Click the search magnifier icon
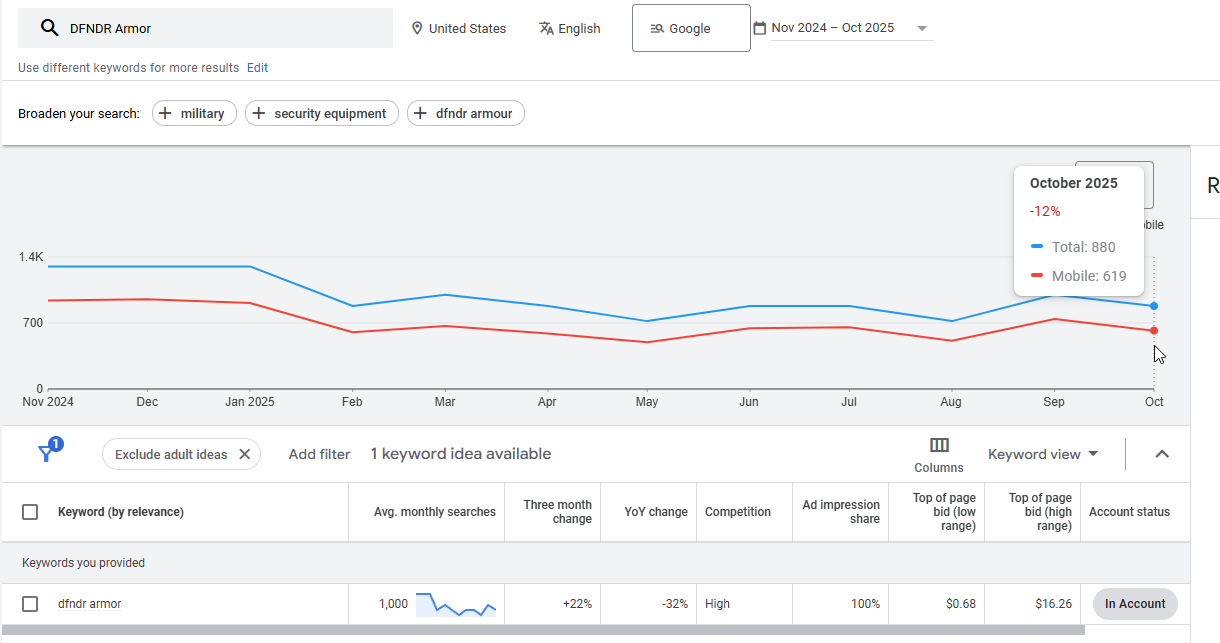This screenshot has height=643, width=1220. (49, 28)
